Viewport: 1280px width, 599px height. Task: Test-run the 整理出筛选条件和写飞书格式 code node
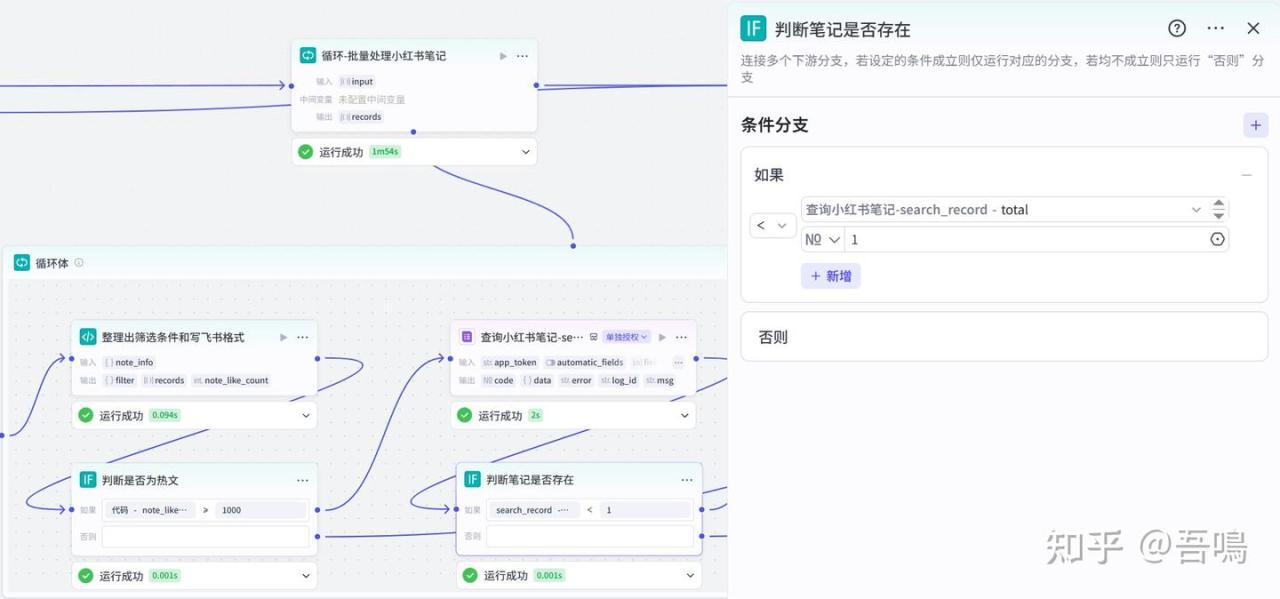click(x=283, y=337)
